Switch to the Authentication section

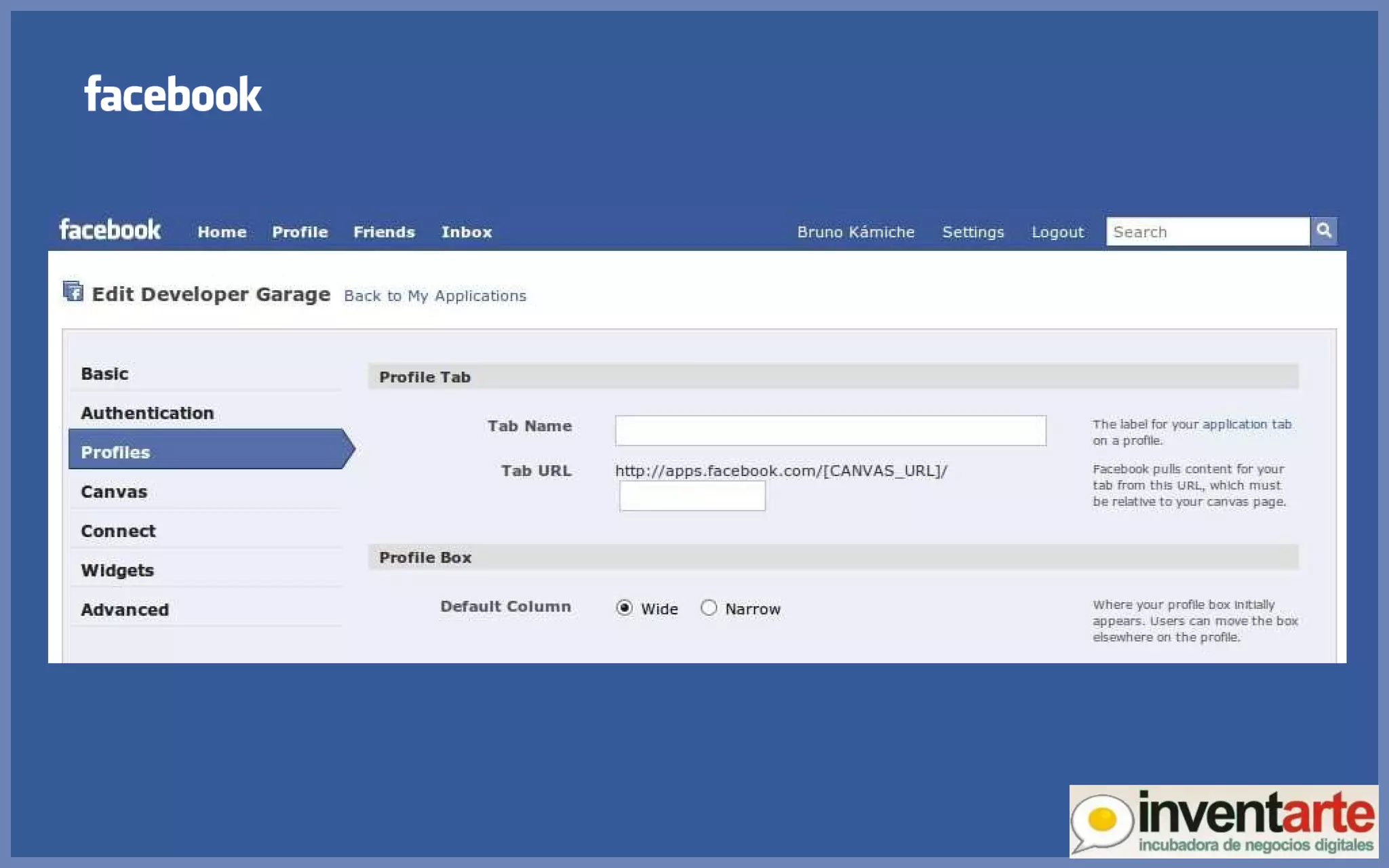tap(147, 413)
